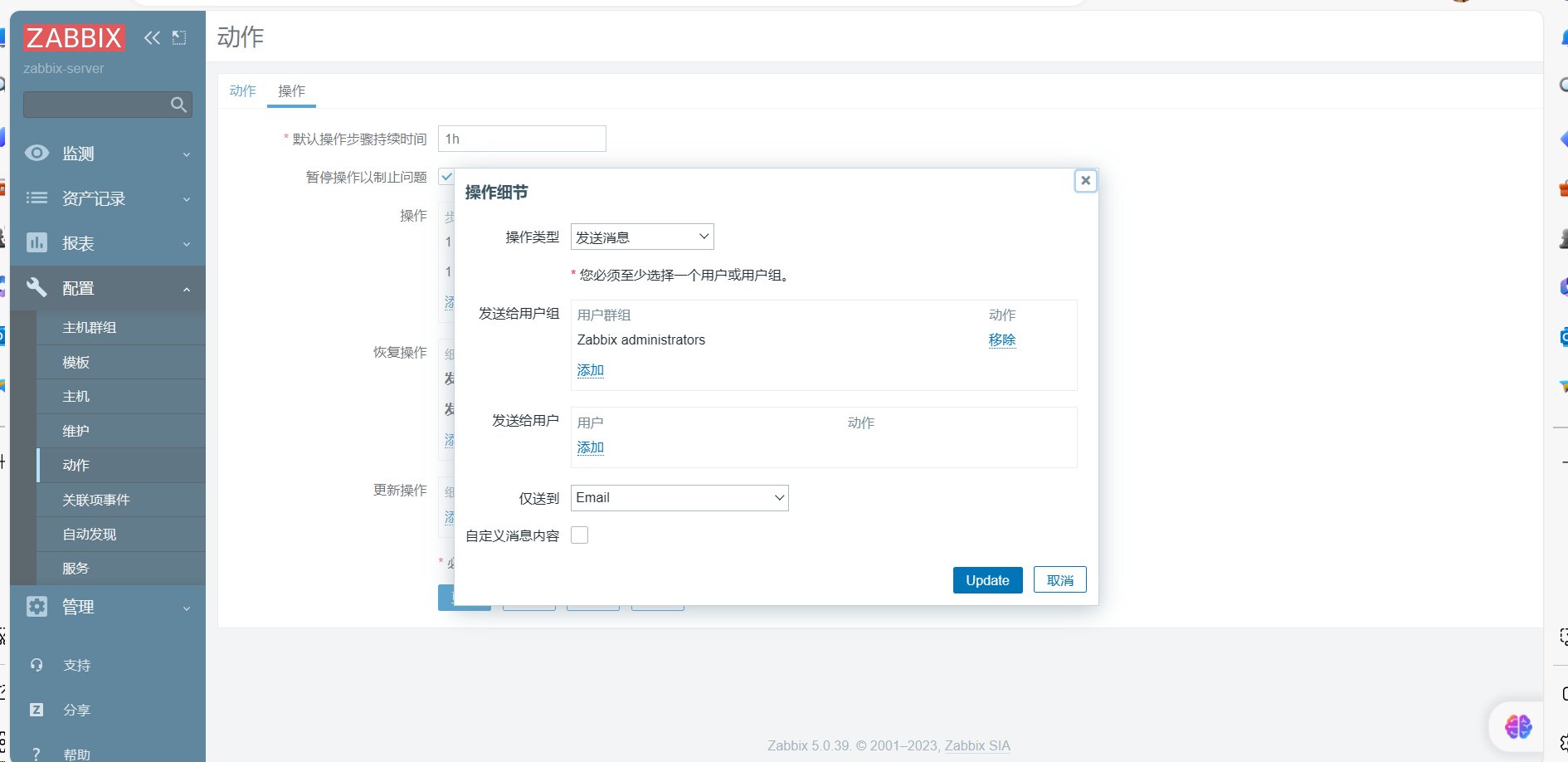The height and width of the screenshot is (762, 1568).
Task: Expand chevron on the 管理 row
Action: [187, 608]
